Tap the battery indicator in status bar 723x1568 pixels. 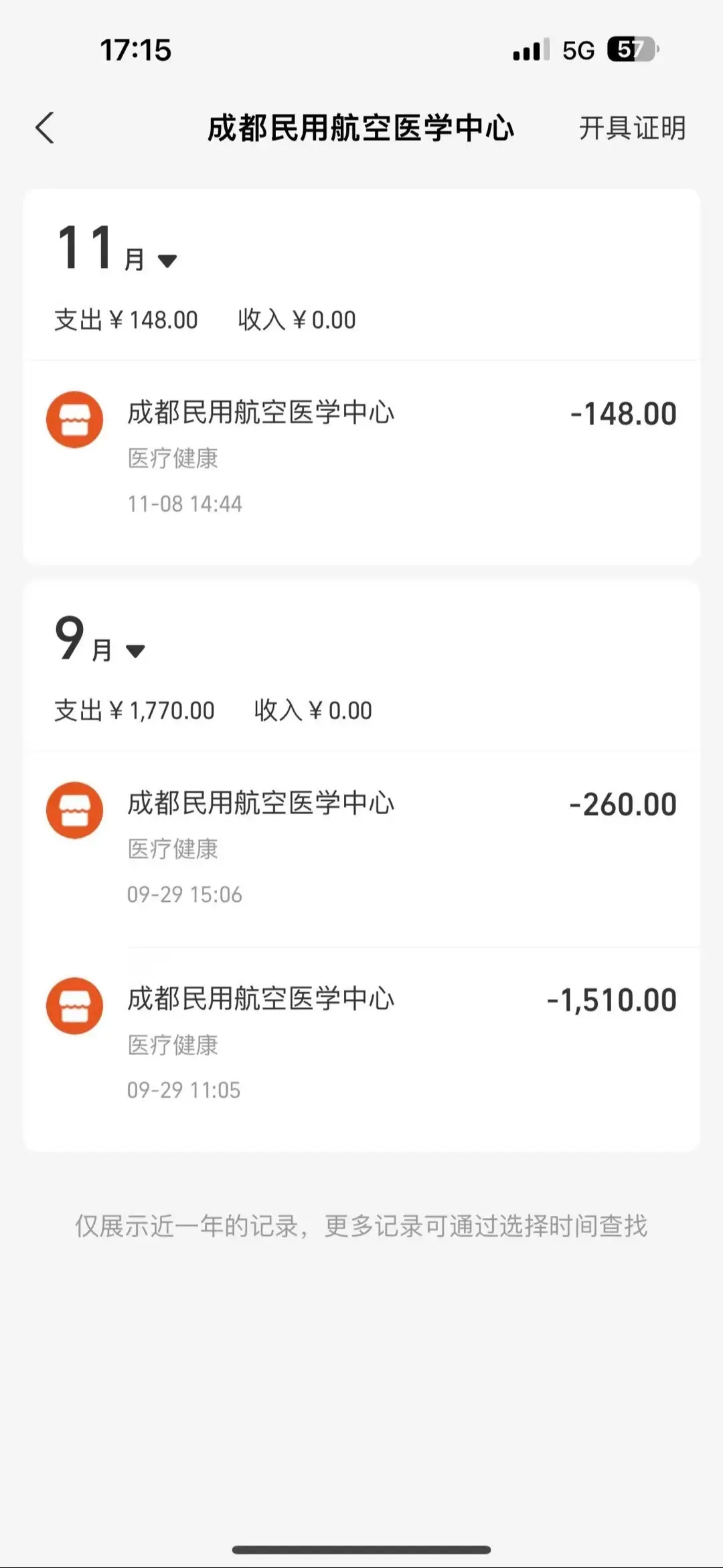pos(633,50)
